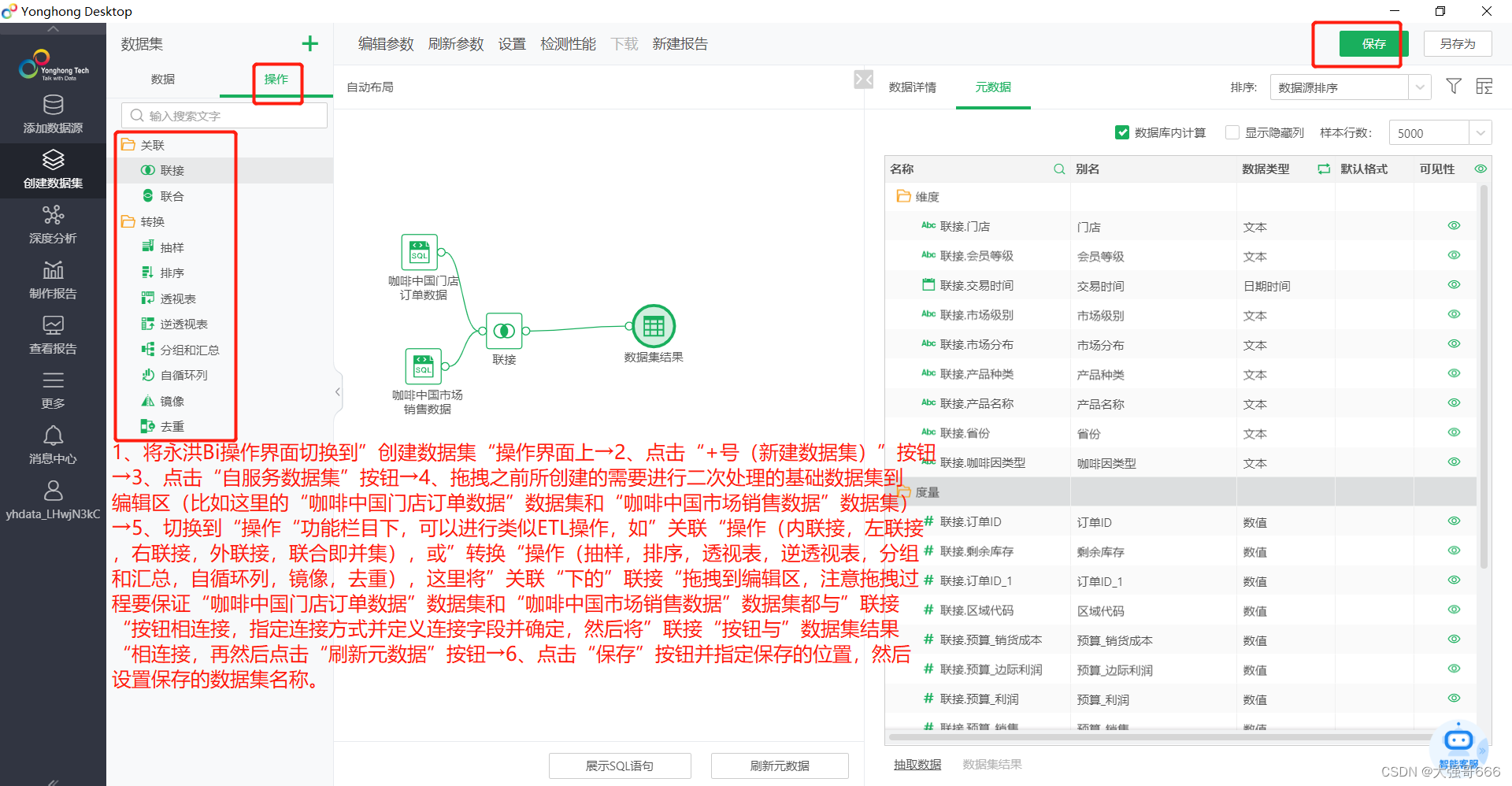Toggle visibility of 联接.市场级别 row
This screenshot has height=786, width=1512.
pyautogui.click(x=1454, y=314)
